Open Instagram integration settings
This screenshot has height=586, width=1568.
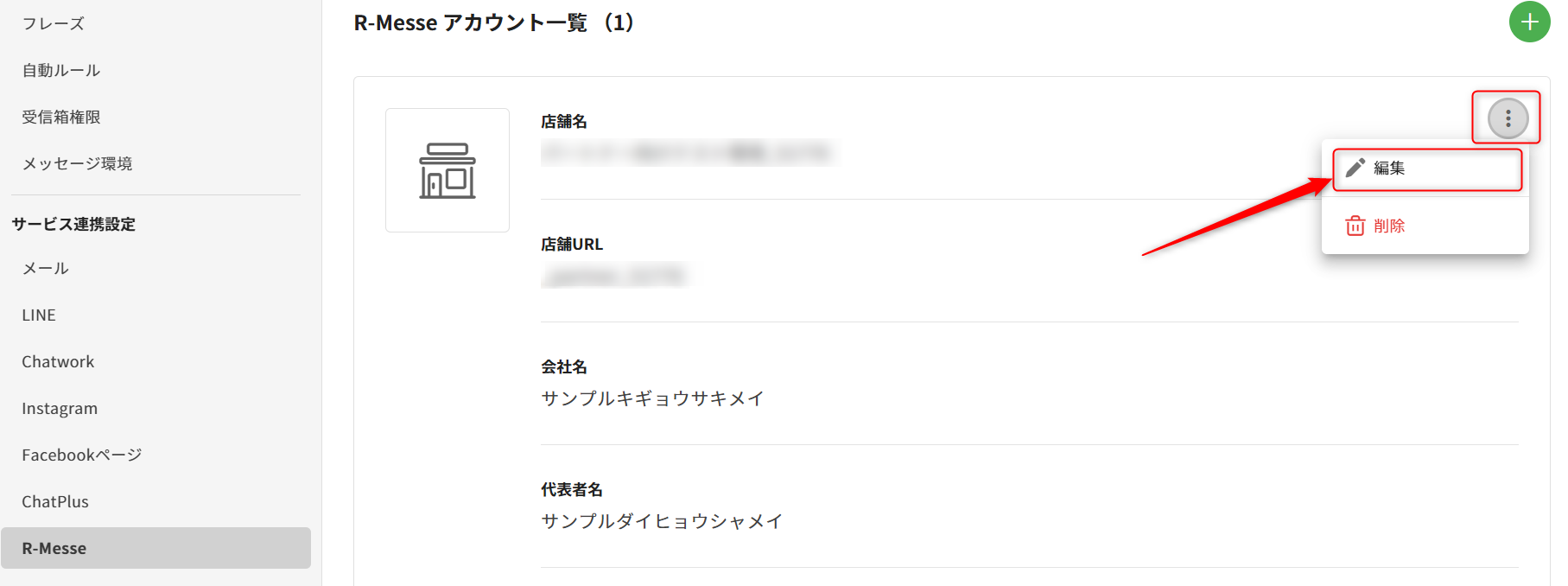pyautogui.click(x=60, y=409)
